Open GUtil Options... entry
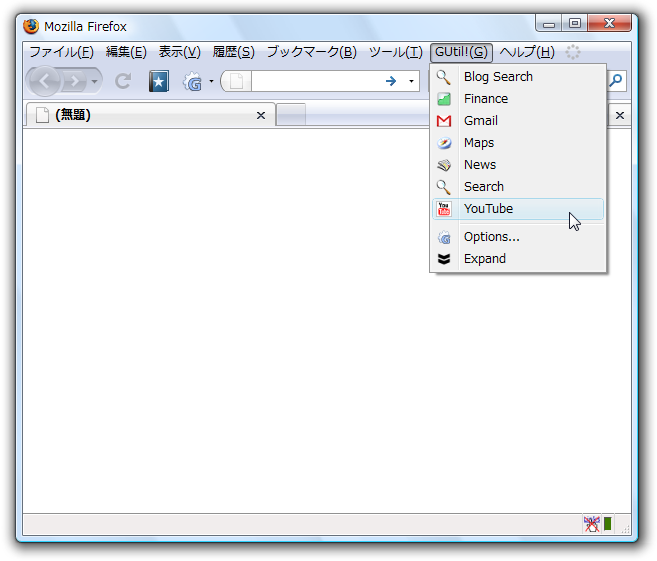657x561 pixels. pos(518,237)
